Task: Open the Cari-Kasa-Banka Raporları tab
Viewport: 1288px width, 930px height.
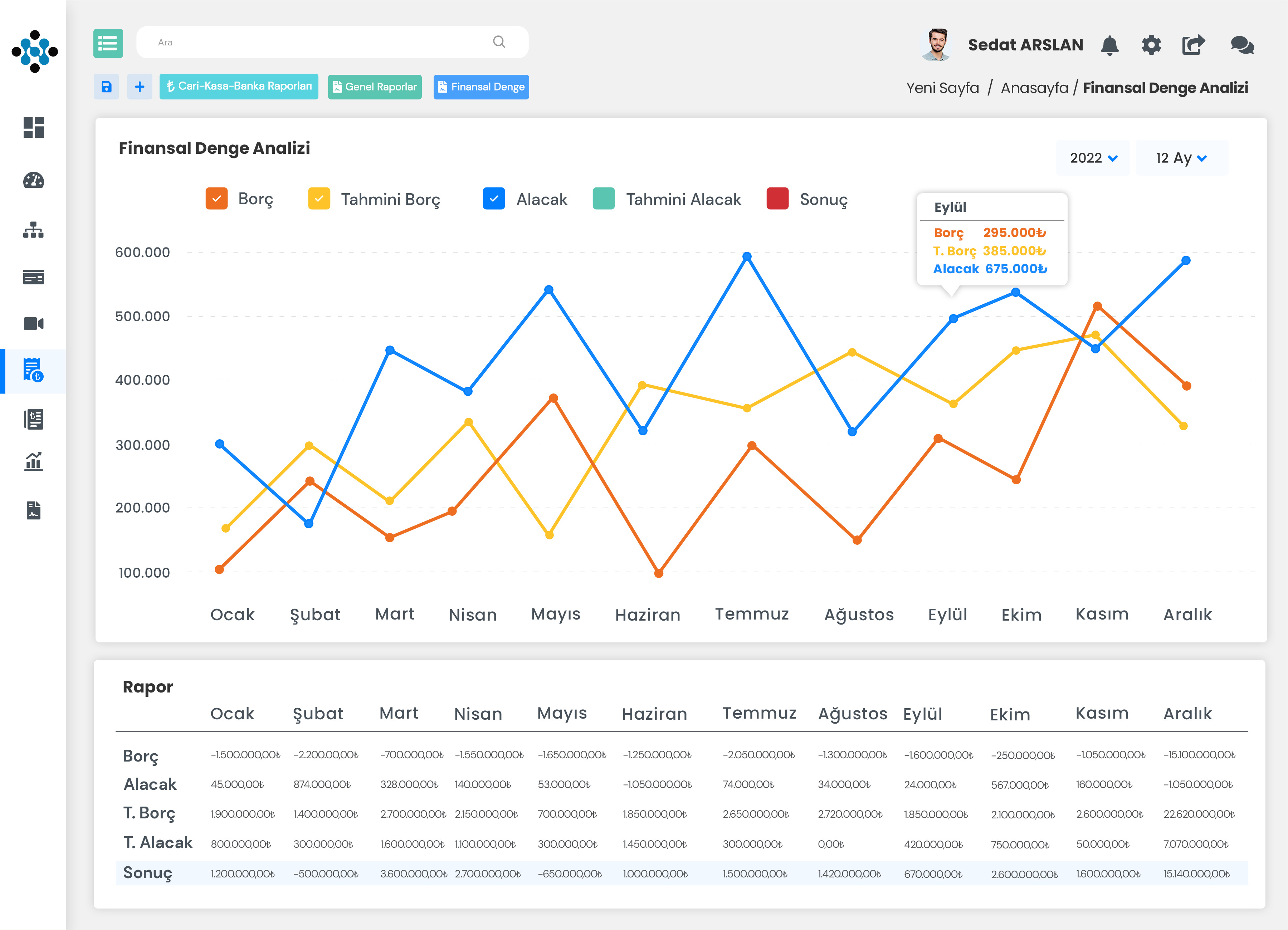Action: pos(239,86)
